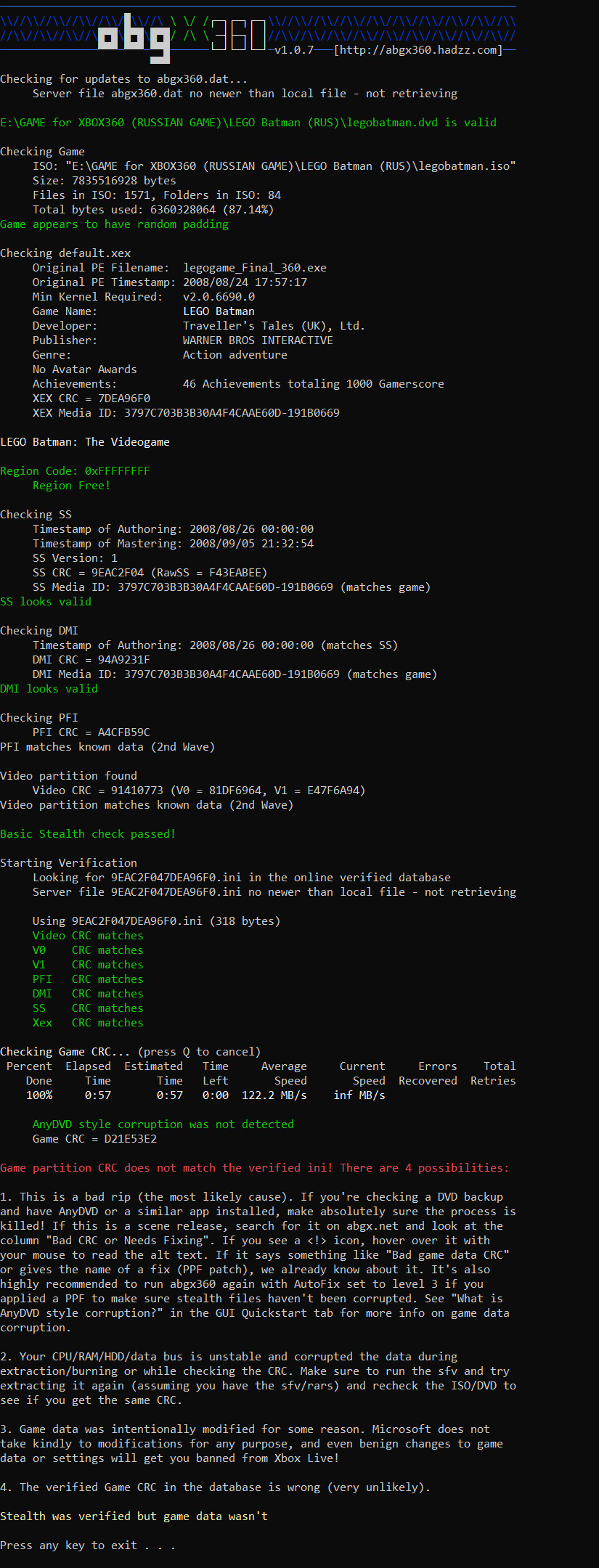Click the green 'DMI looks valid' text

pyautogui.click(x=49, y=689)
